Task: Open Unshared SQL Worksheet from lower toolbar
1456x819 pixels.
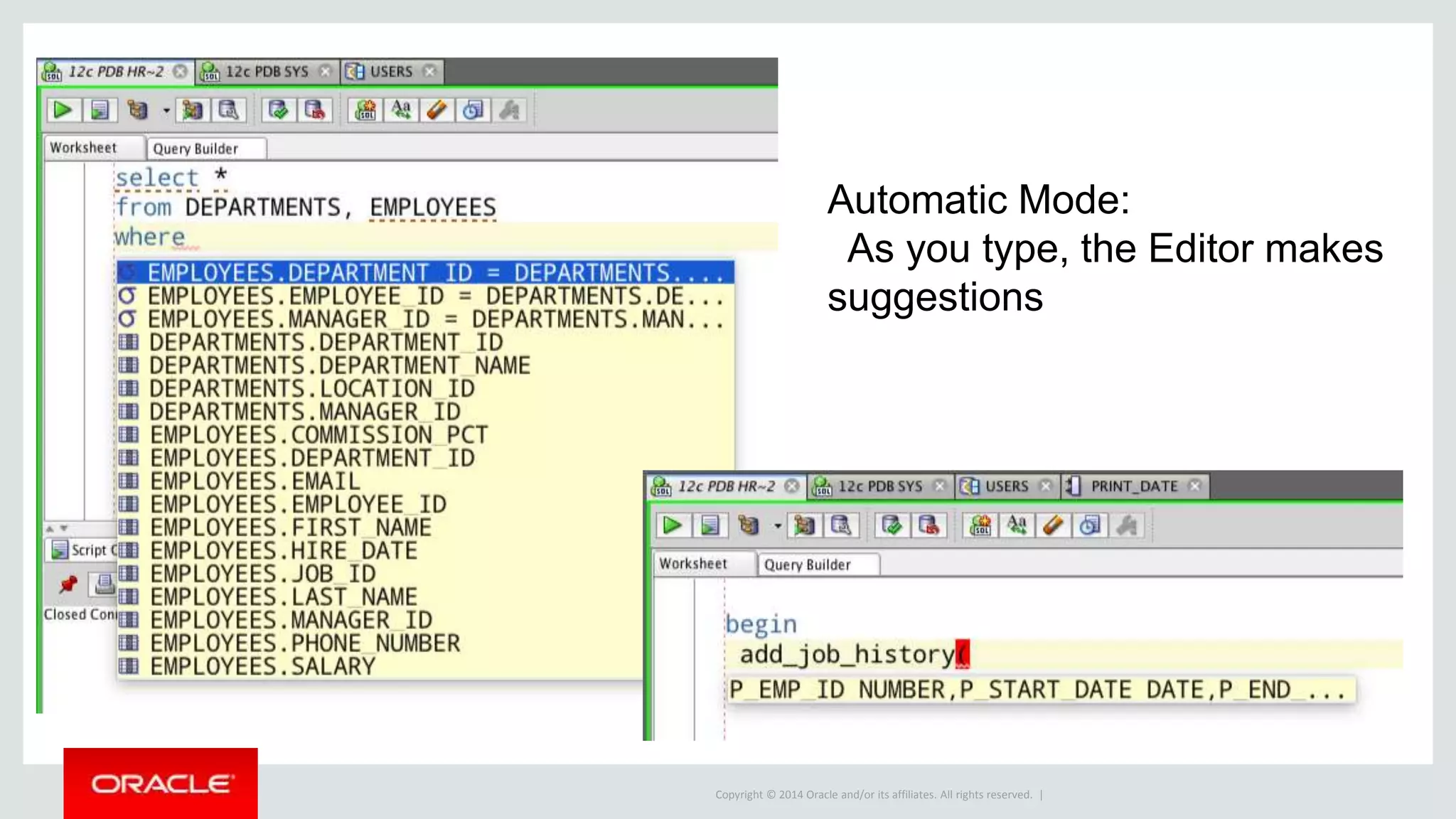Action: [x=980, y=525]
